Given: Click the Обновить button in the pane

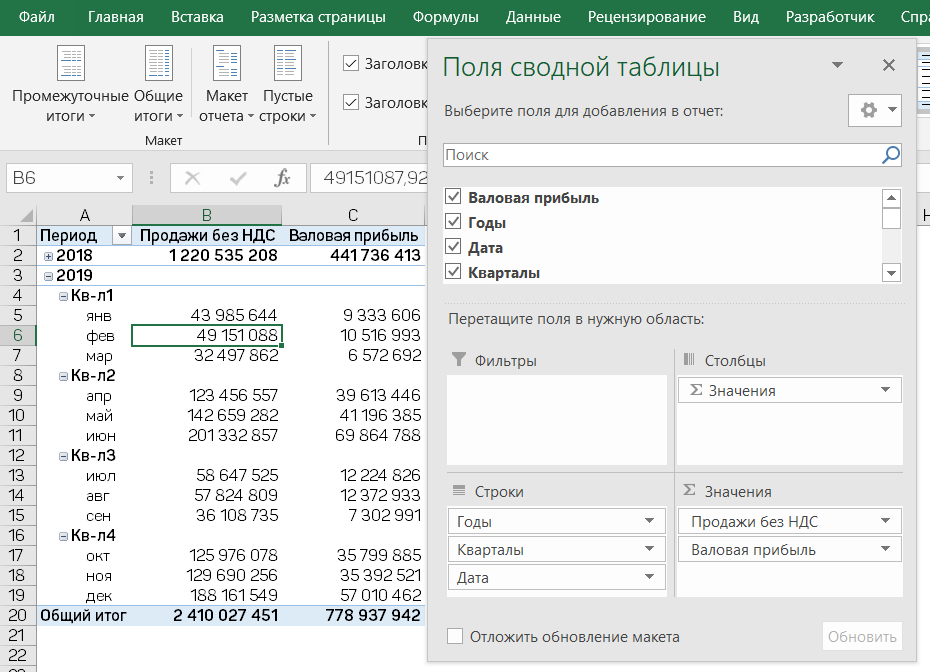Looking at the screenshot, I should click(x=862, y=636).
